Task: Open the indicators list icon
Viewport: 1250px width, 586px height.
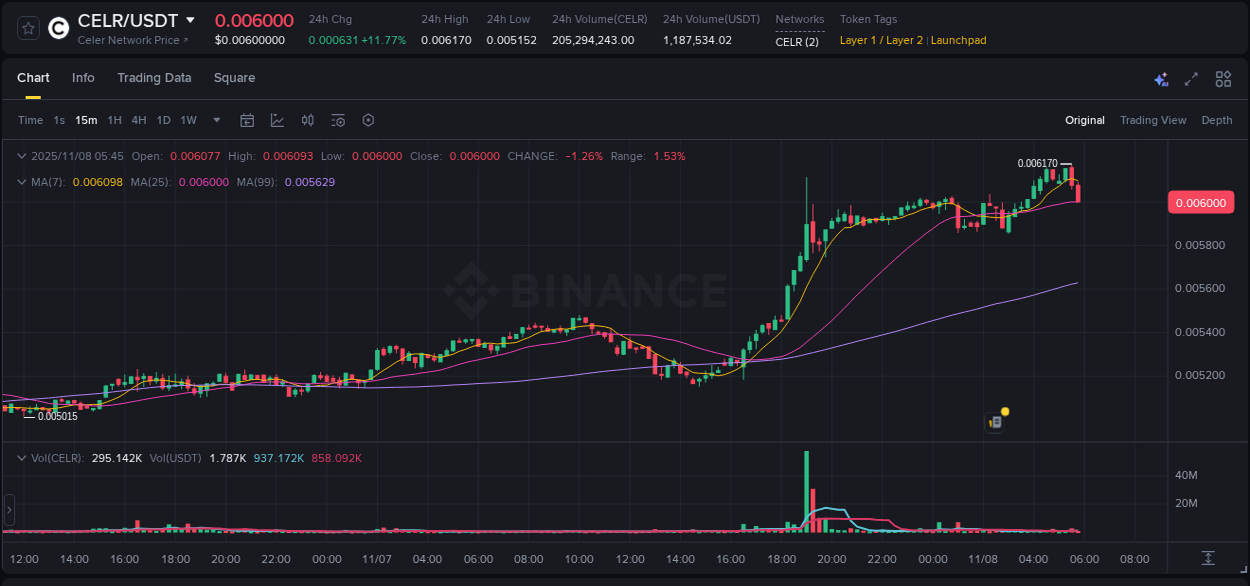Action: coord(338,120)
